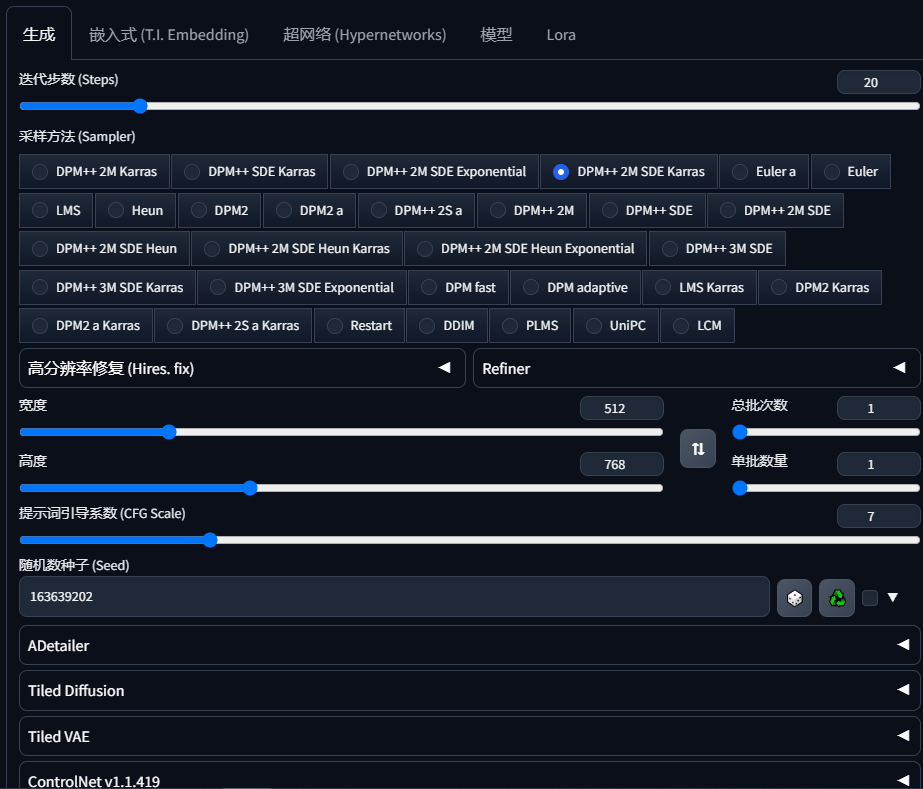Select the PLMS sampler
Screen dimensions: 923x789
click(x=530, y=325)
